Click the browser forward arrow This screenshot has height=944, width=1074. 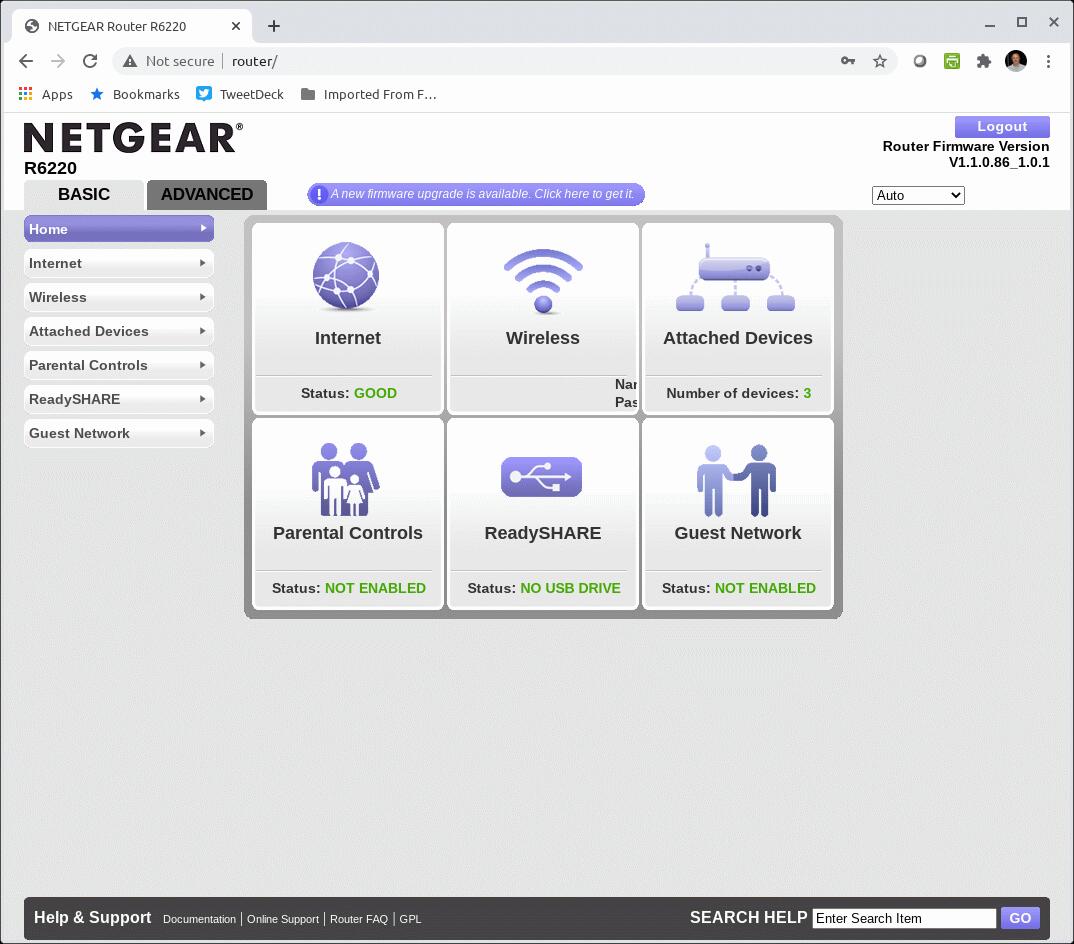(x=58, y=61)
